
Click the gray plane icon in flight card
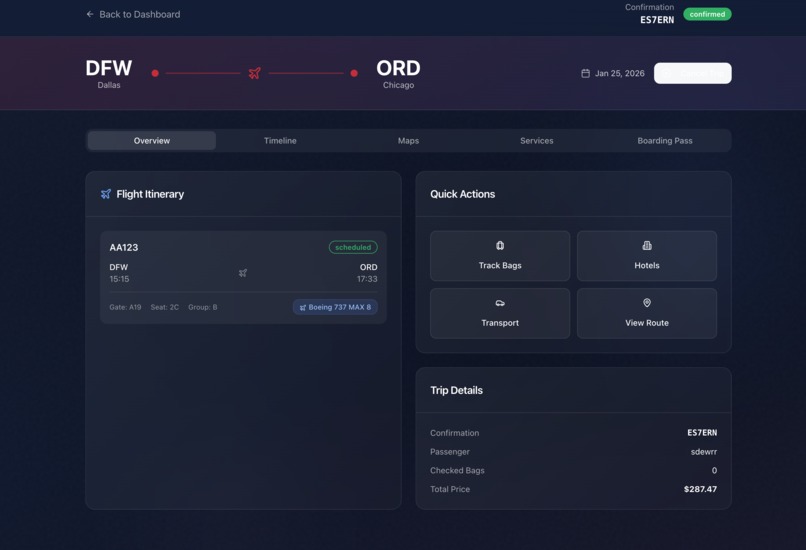pyautogui.click(x=243, y=273)
